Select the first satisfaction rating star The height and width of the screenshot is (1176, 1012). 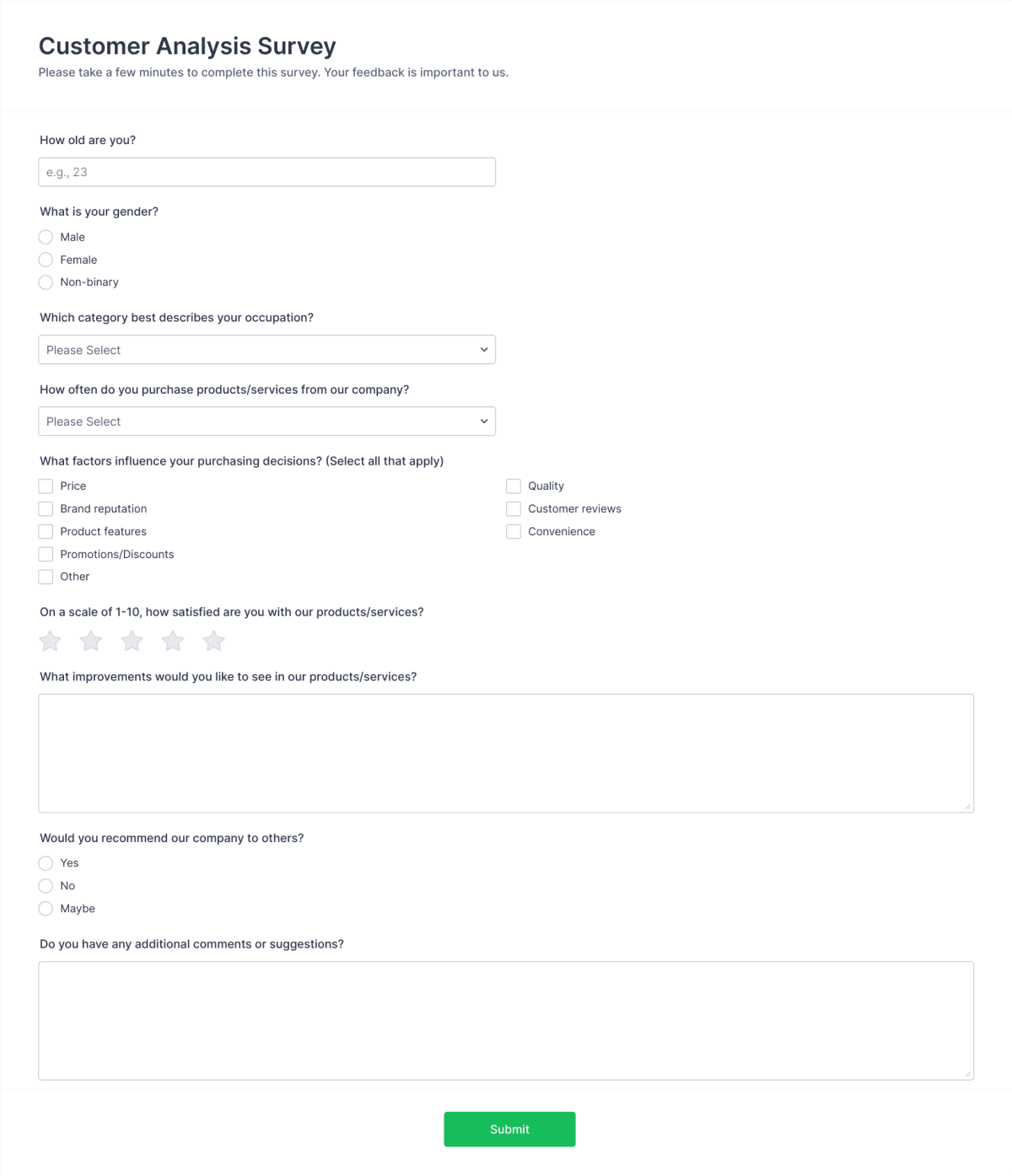[49, 641]
